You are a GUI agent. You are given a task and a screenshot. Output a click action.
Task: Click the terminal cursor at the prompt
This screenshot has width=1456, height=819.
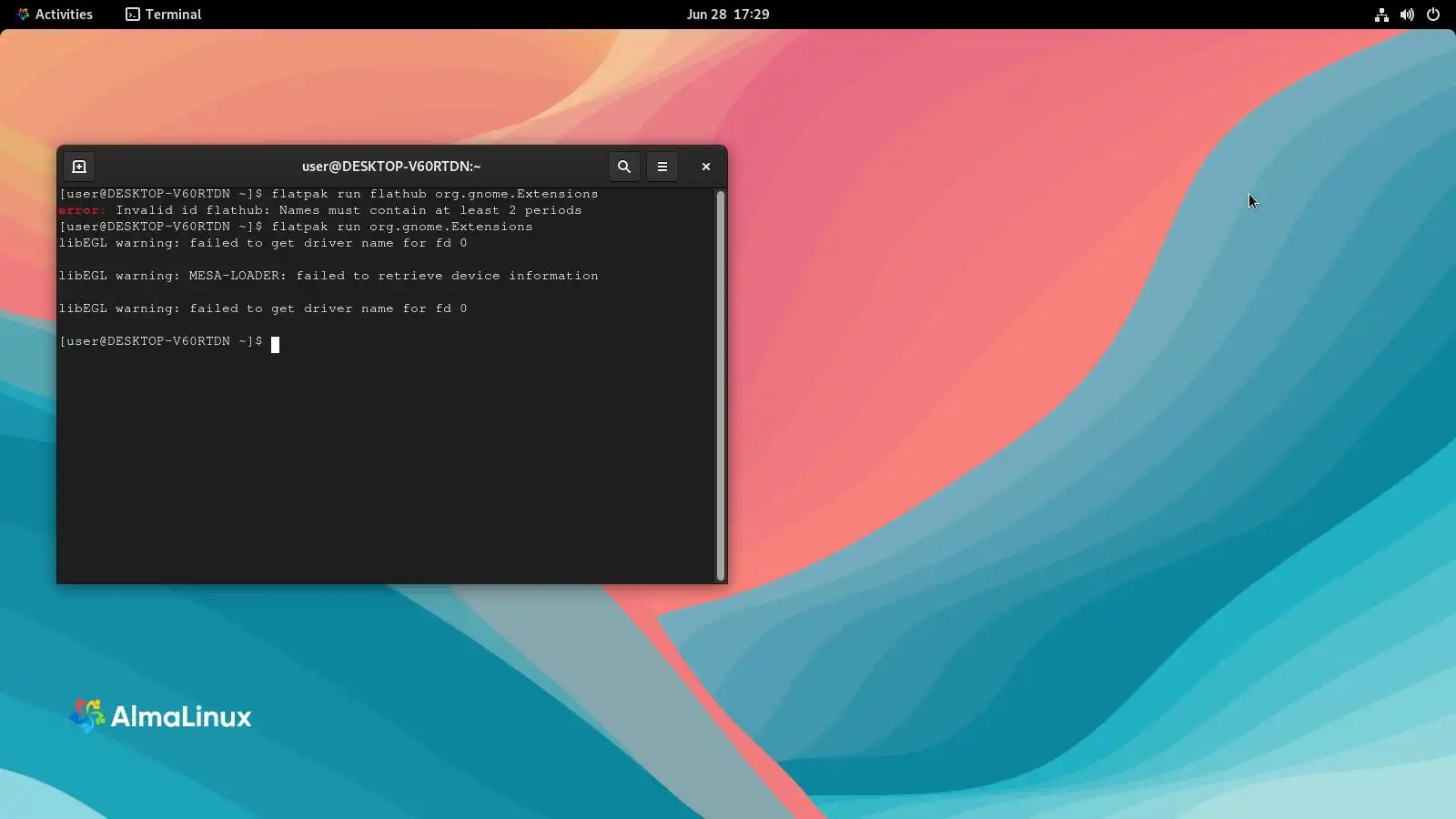click(275, 344)
